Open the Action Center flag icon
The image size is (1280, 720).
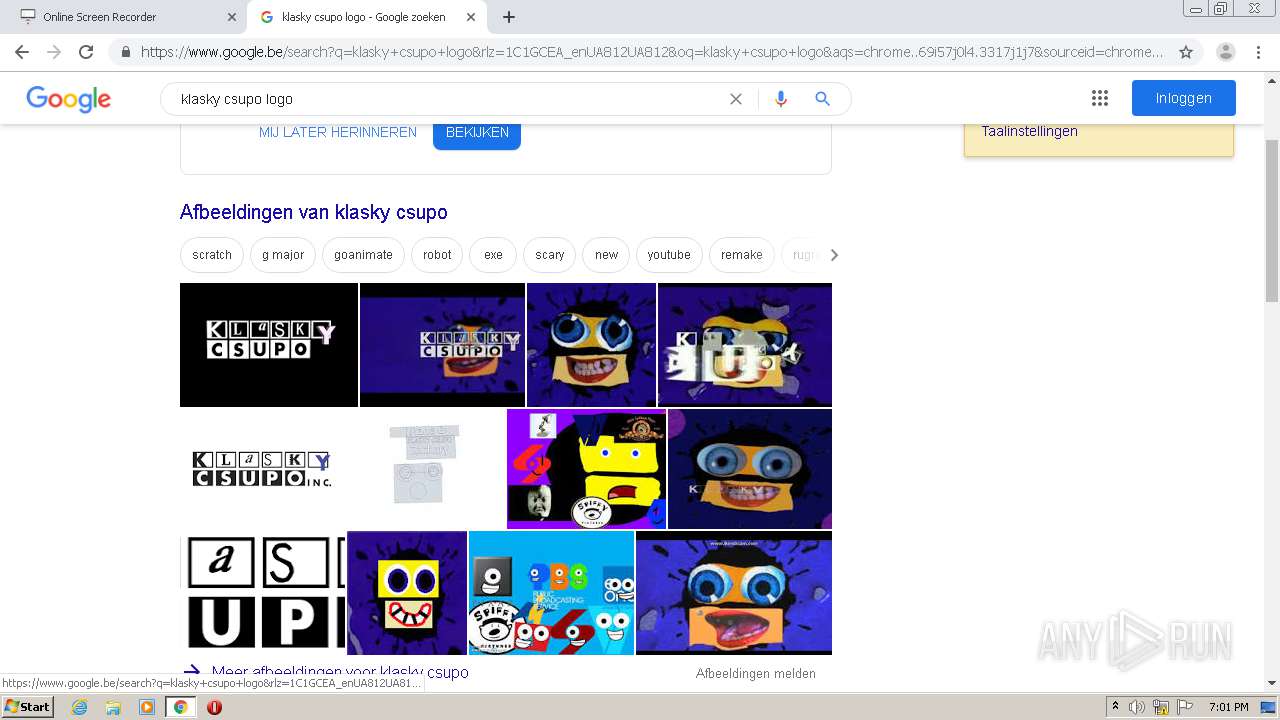click(1183, 707)
